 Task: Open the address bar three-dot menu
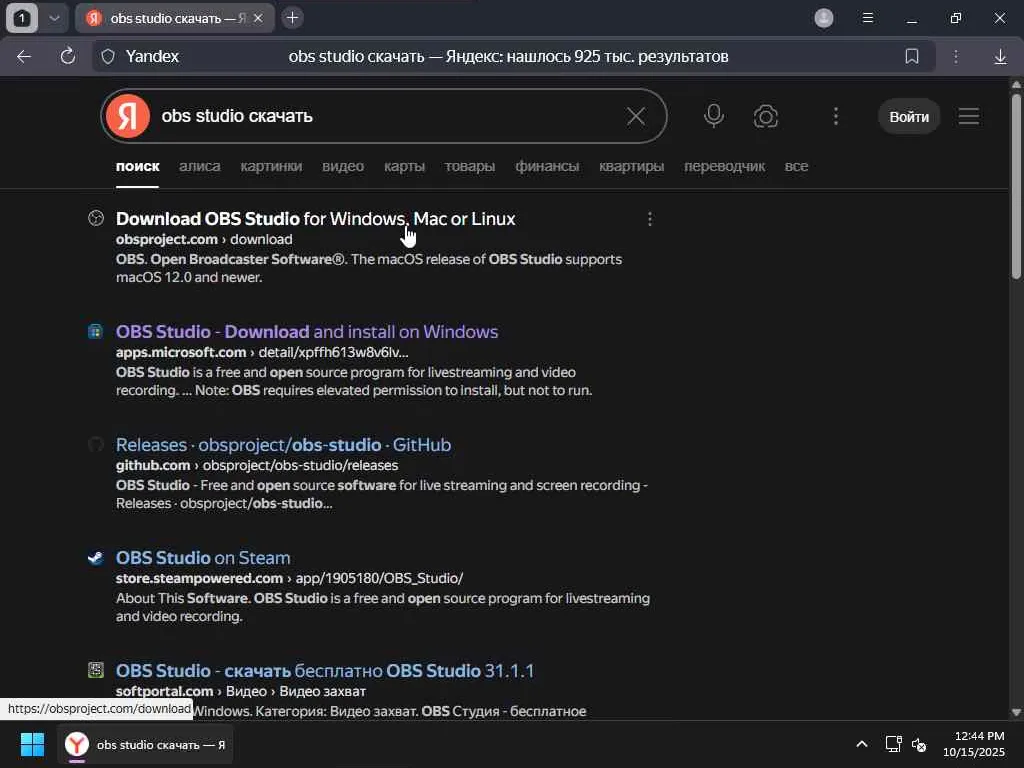click(x=955, y=57)
